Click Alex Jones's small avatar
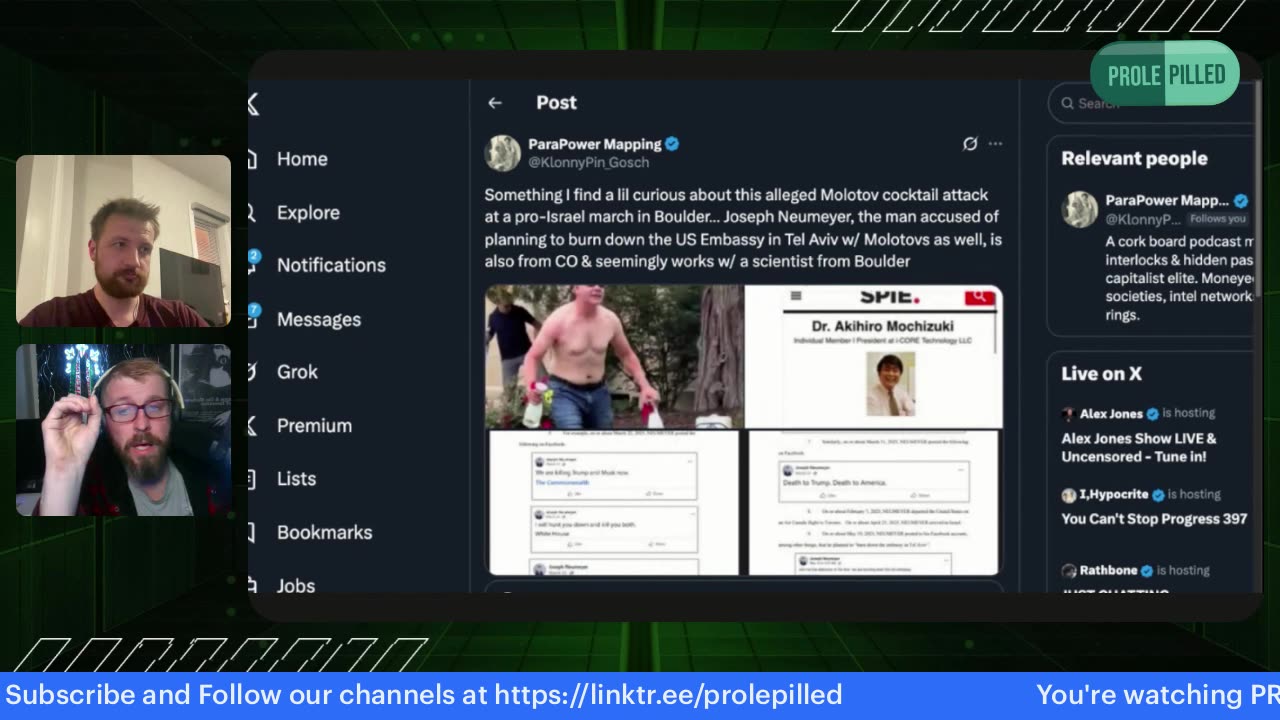 coord(1069,413)
